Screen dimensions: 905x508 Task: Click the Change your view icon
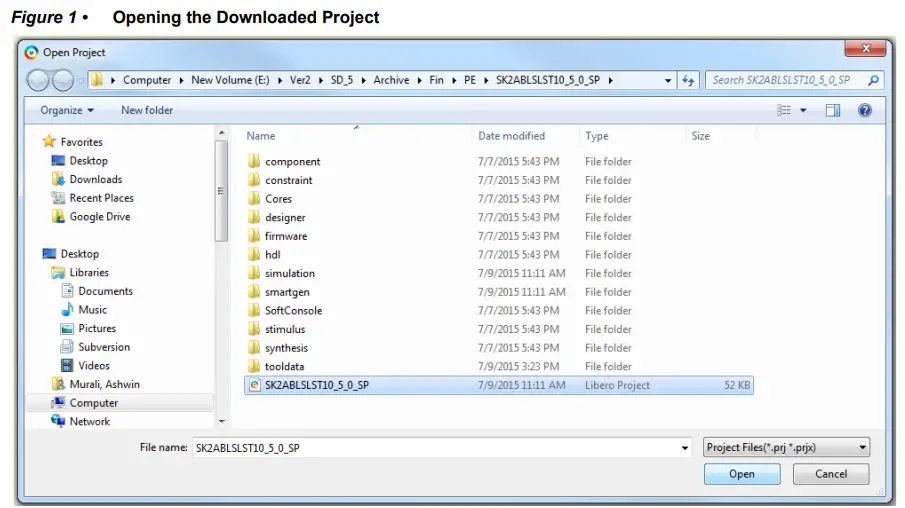tap(784, 110)
